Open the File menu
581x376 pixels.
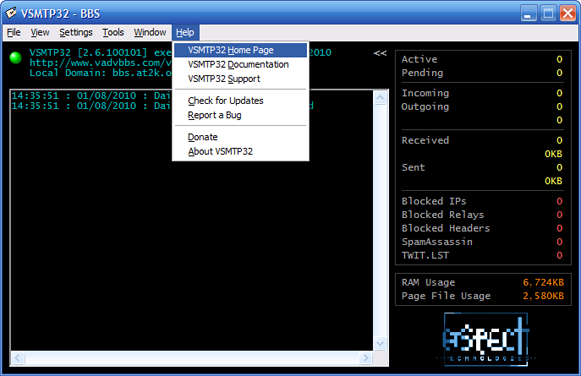(14, 33)
